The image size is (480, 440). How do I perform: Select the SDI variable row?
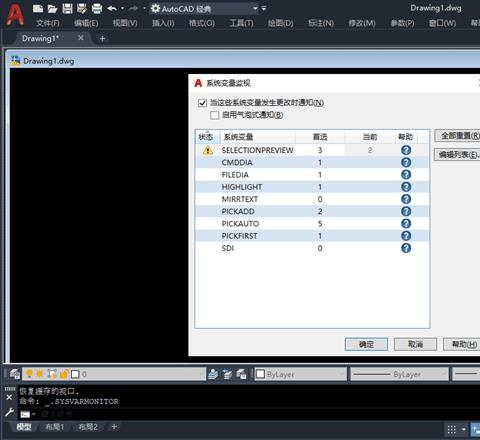312,248
